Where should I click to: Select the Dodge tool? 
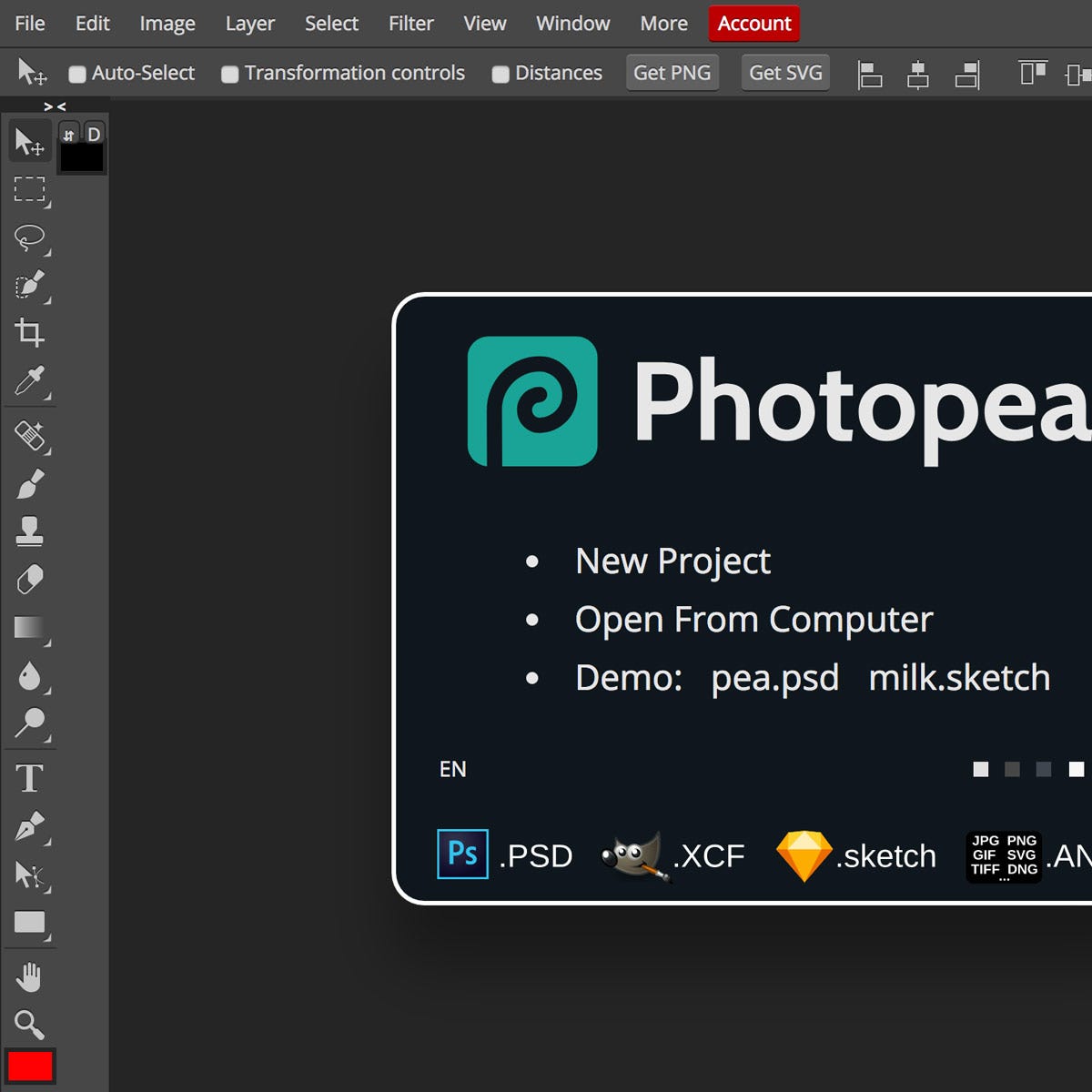(x=29, y=723)
